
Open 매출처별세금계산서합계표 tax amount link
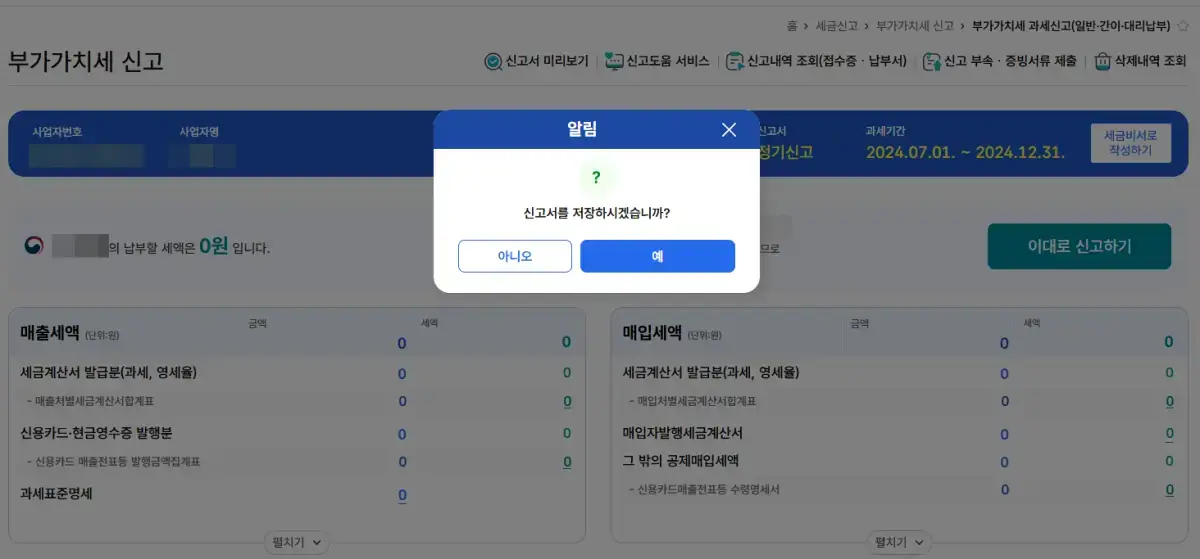tap(567, 402)
